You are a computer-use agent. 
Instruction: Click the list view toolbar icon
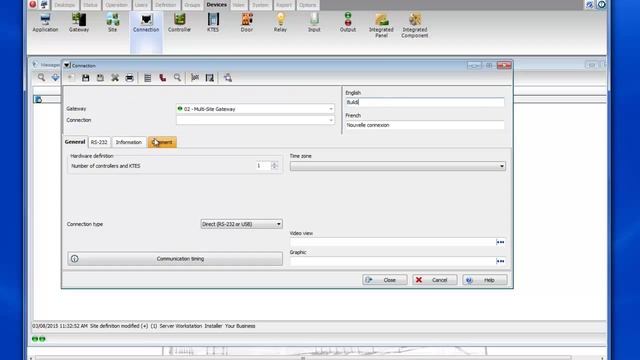(x=148, y=78)
